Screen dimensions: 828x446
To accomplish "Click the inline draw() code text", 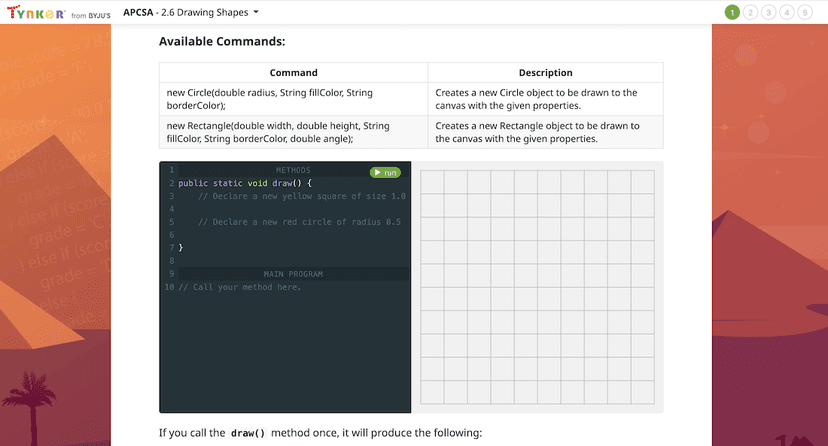I will click(x=248, y=433).
